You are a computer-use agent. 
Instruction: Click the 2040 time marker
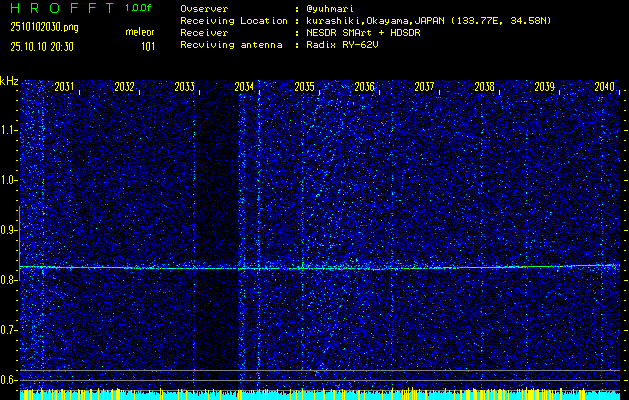(x=604, y=88)
